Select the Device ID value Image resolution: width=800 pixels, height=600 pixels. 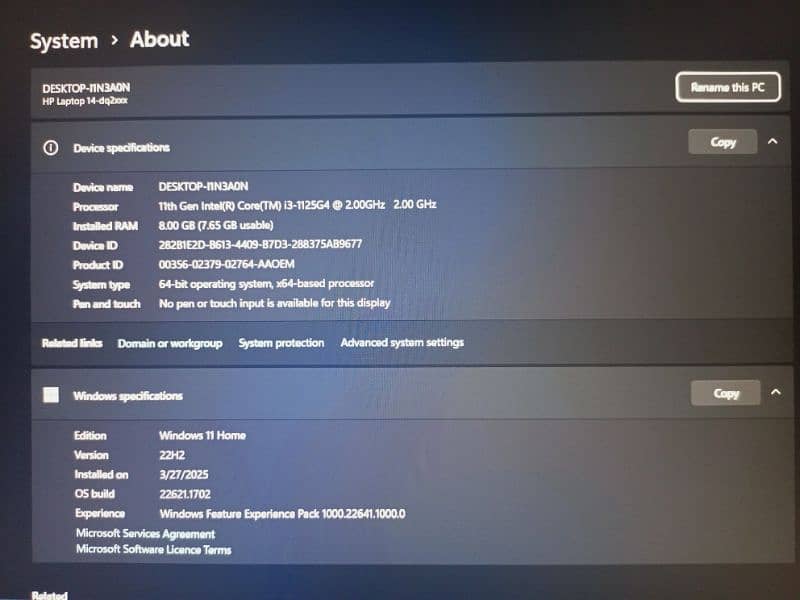(x=260, y=244)
